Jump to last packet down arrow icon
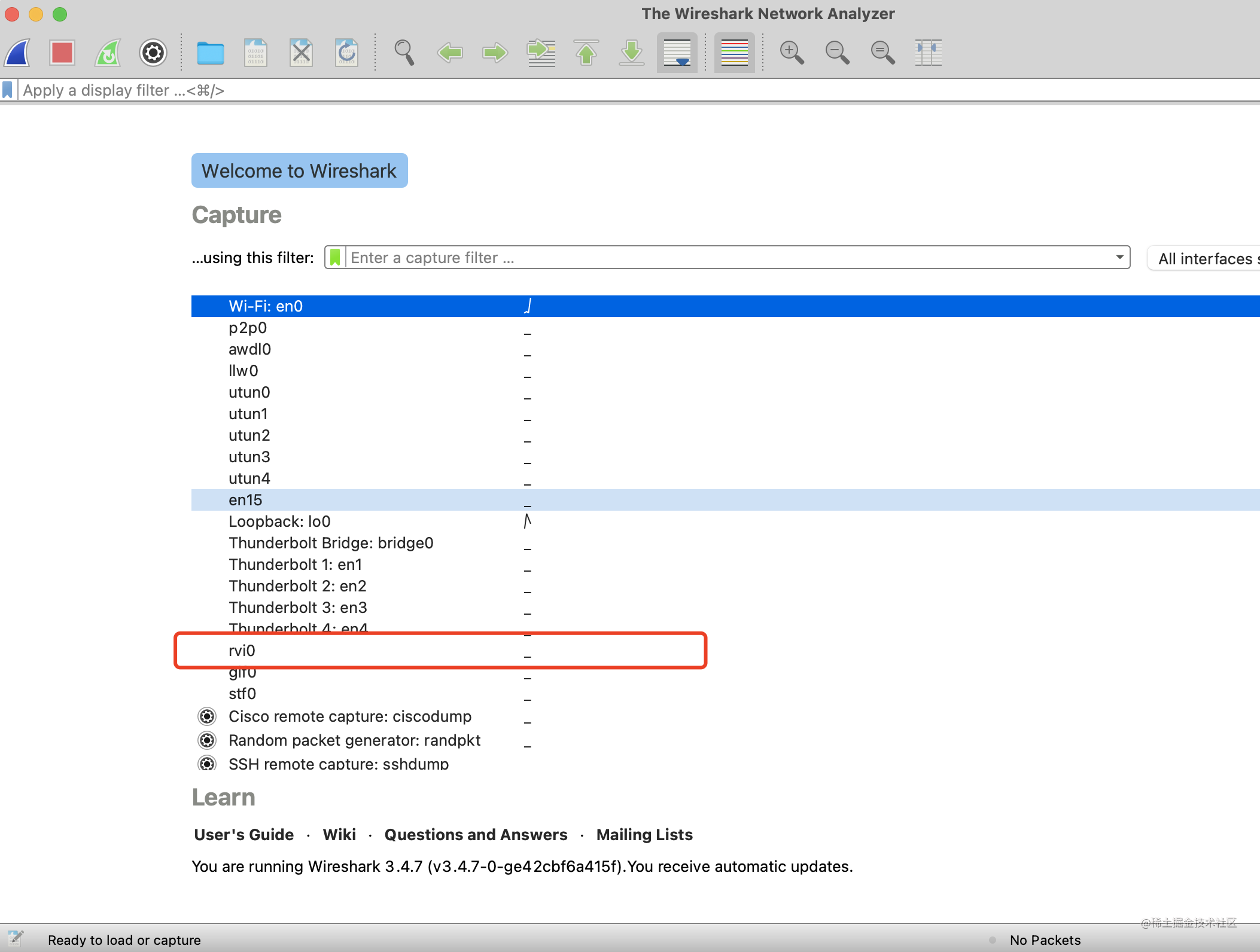Viewport: 1260px width, 952px height. [632, 53]
